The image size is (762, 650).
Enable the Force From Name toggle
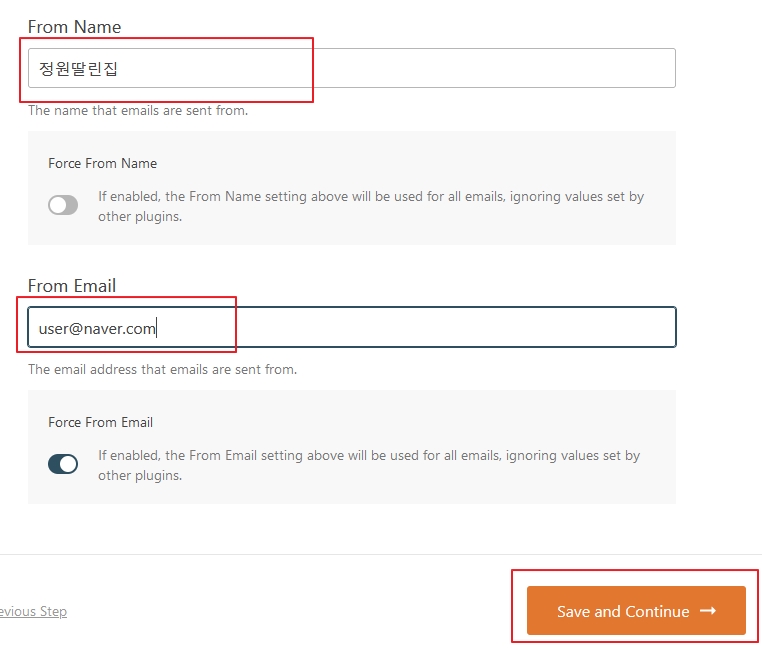63,205
